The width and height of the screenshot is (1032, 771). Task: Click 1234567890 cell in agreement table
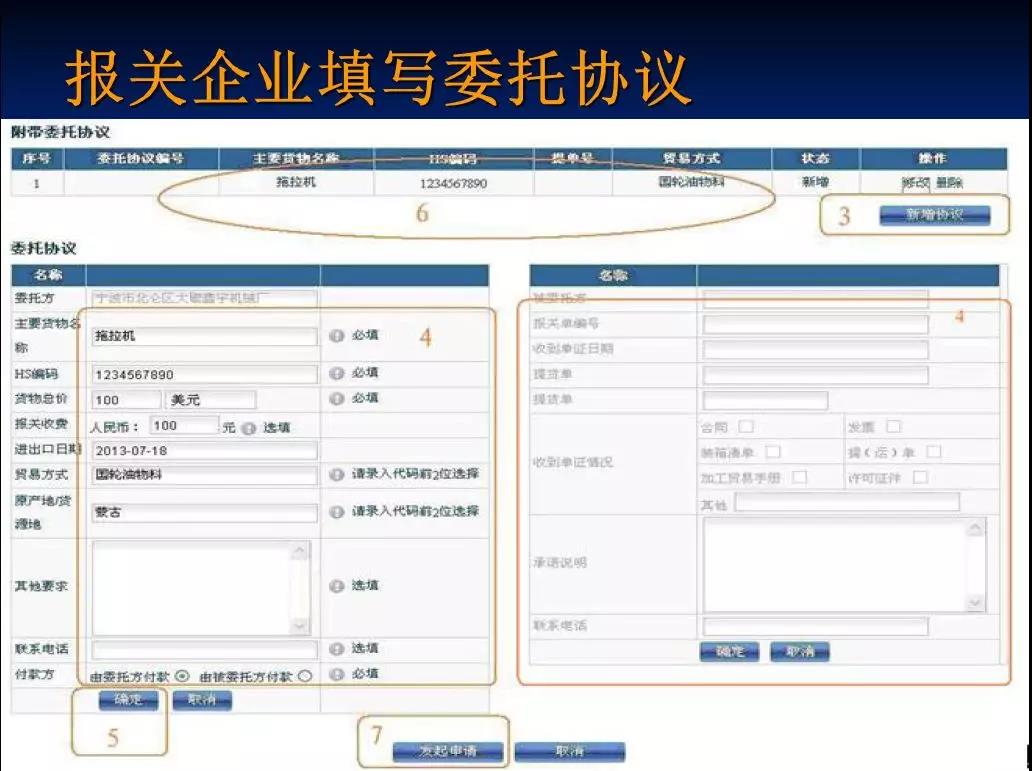pyautogui.click(x=453, y=183)
